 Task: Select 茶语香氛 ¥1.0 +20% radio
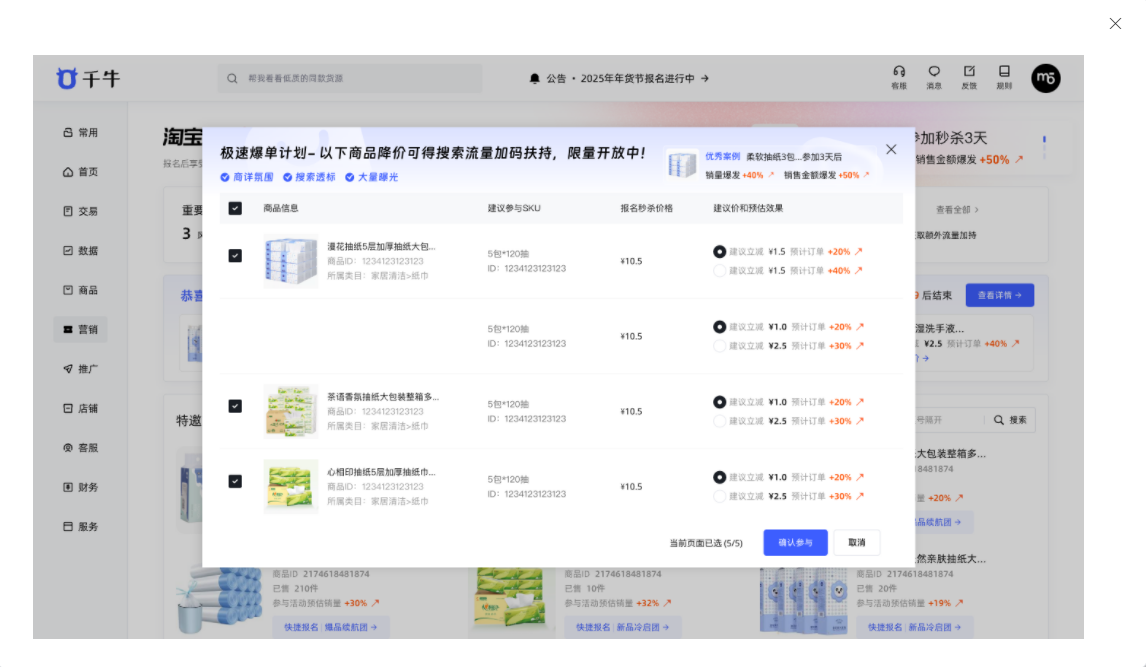coord(719,402)
